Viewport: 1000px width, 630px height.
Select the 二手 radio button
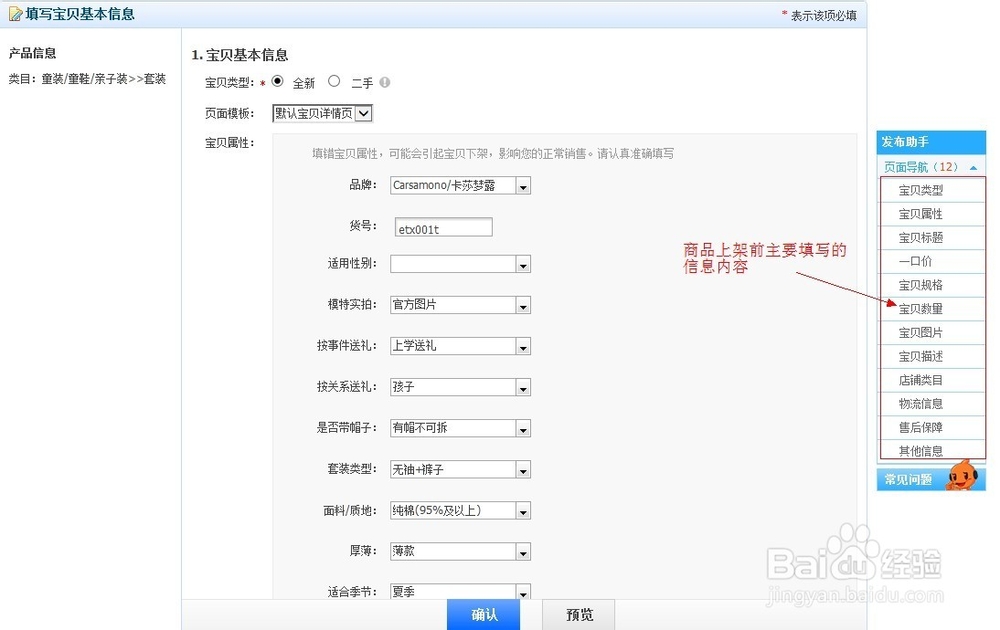click(x=334, y=83)
